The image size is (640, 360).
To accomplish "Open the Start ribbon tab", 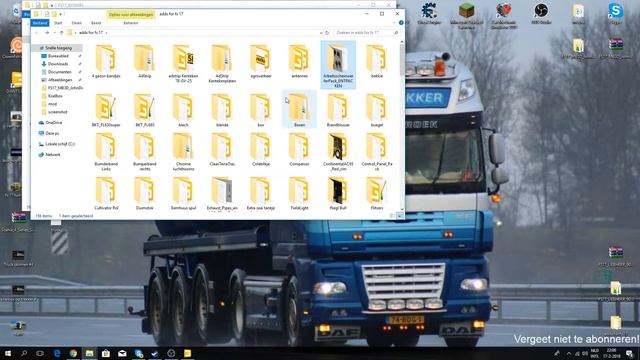I will click(x=58, y=23).
